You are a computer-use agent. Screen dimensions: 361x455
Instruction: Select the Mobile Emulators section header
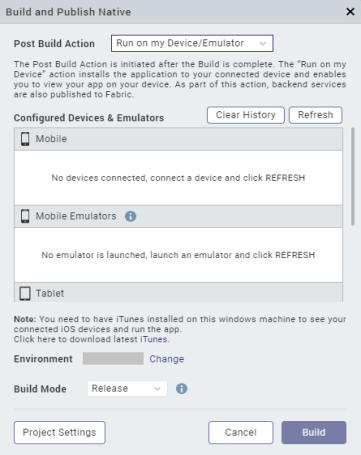point(178,216)
